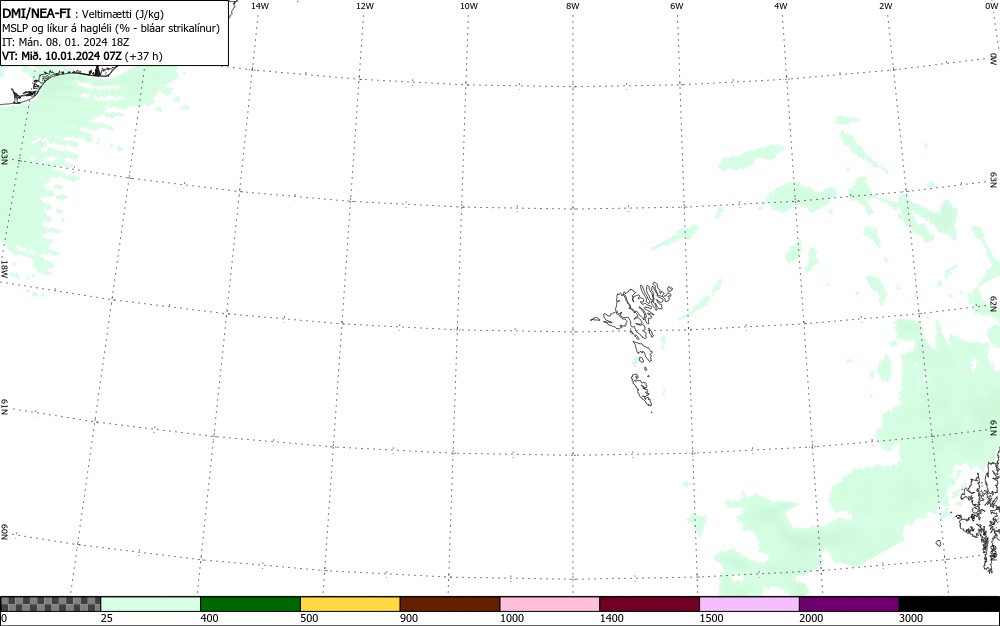
Task: Click the 12W longitude label
Action: pos(365,6)
